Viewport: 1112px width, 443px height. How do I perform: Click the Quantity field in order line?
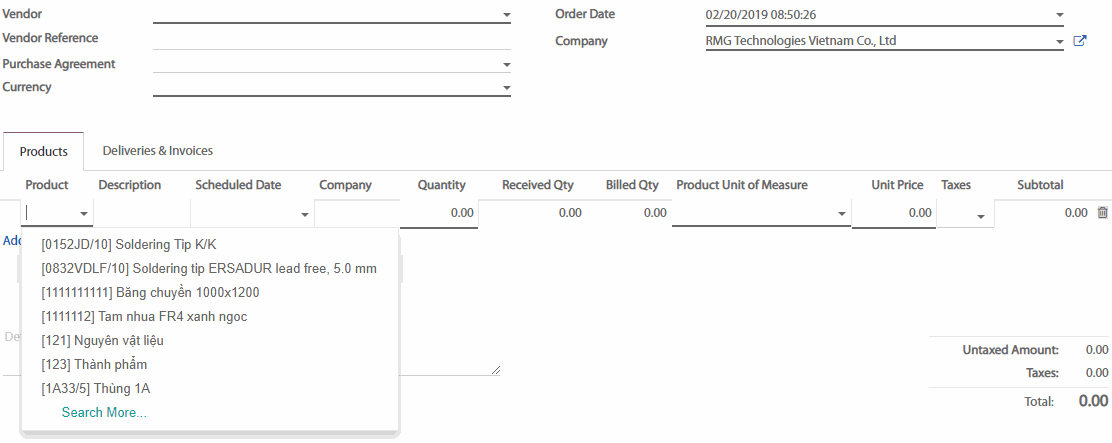(x=438, y=213)
